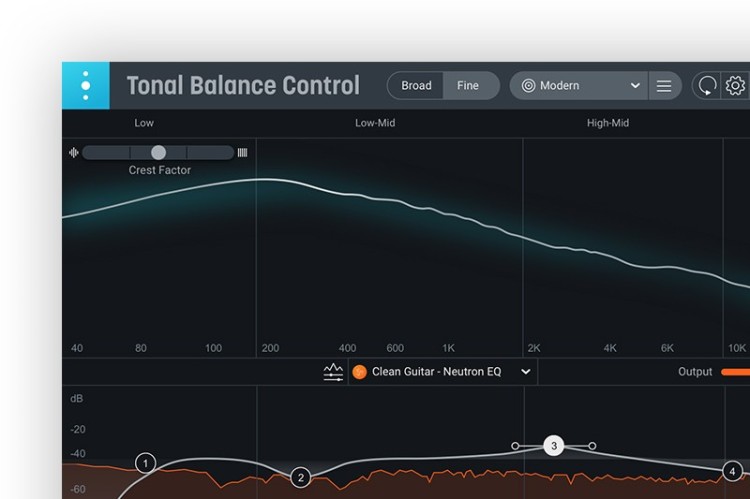Open the Modern target curve dropdown
Viewport: 750px width, 499px height.
pos(579,86)
